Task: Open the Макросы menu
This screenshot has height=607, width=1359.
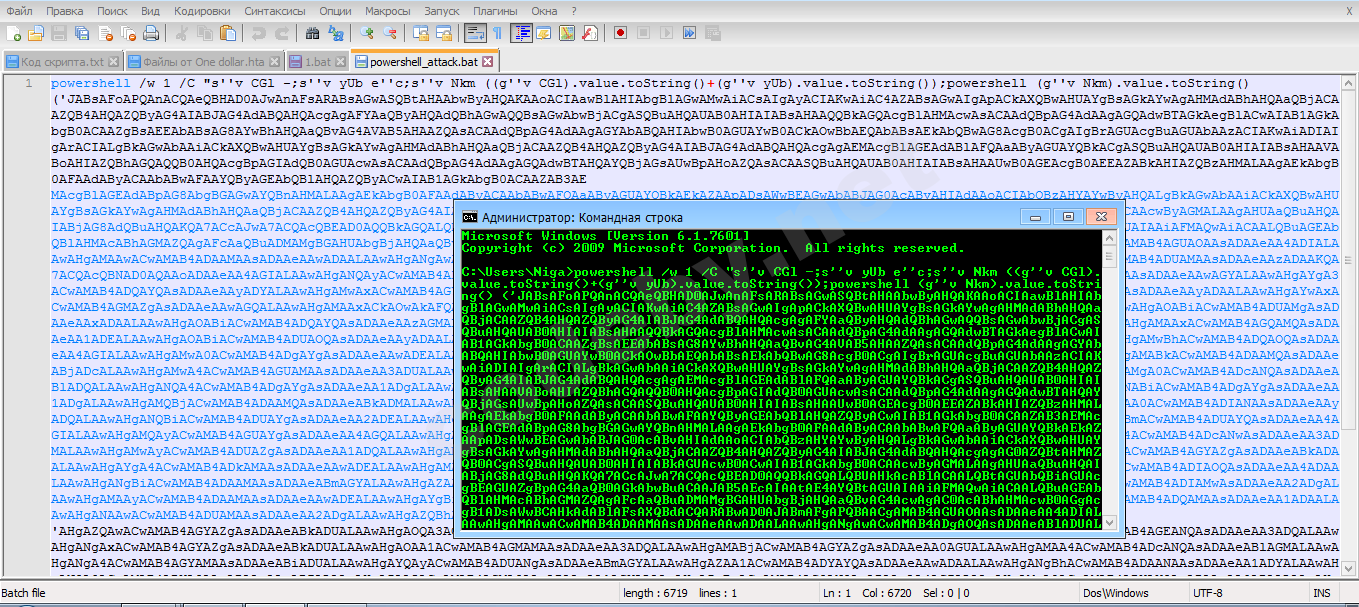Action: click(x=389, y=10)
